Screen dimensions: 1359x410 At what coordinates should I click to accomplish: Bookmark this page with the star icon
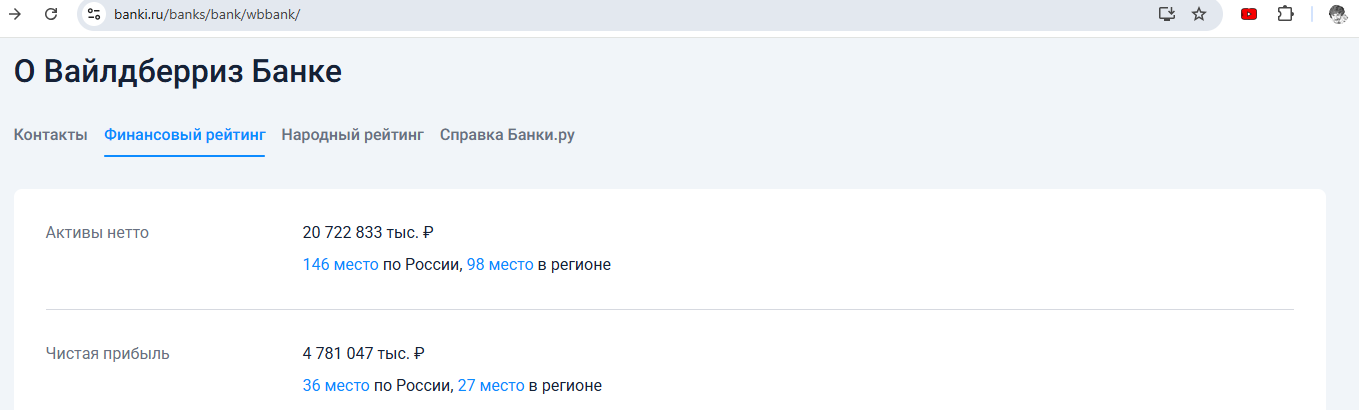[1199, 14]
